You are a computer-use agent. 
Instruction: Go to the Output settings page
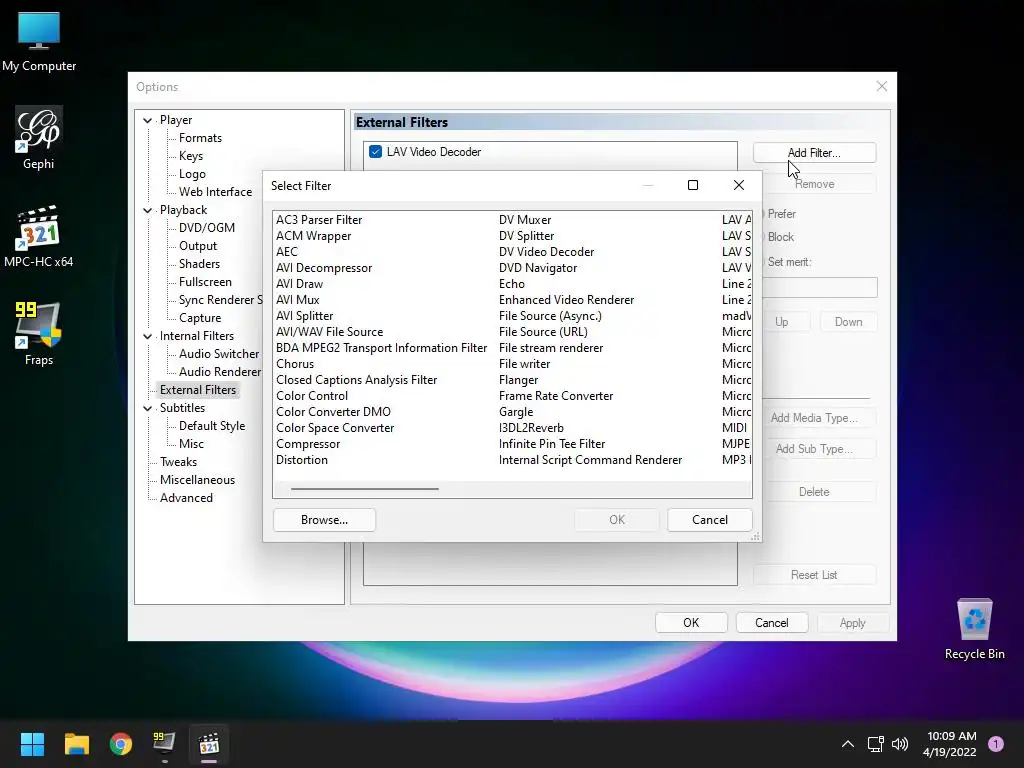[198, 246]
